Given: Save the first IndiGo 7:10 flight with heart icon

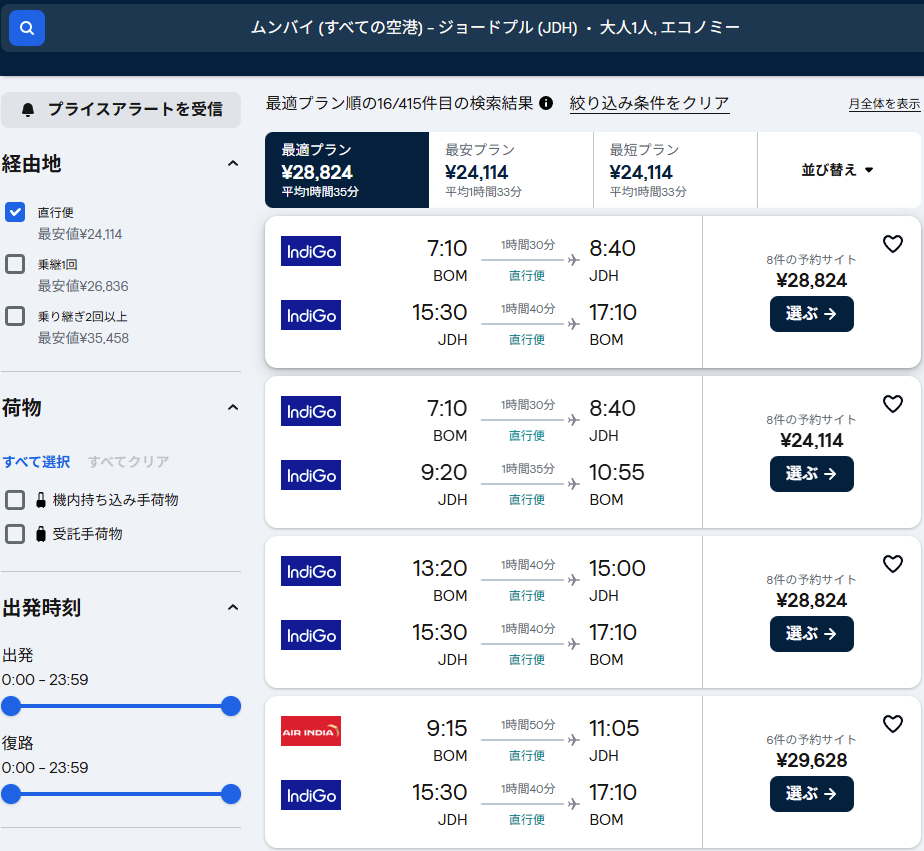Looking at the screenshot, I should tap(892, 244).
